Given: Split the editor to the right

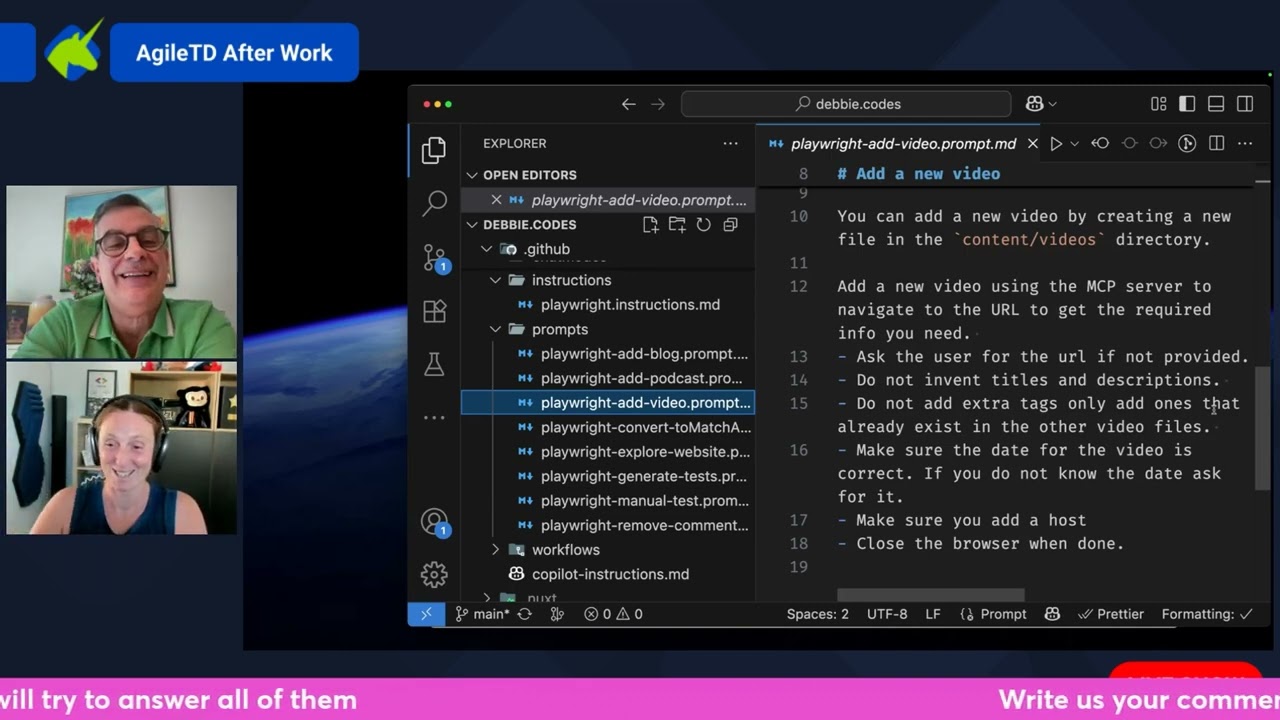Looking at the screenshot, I should (1216, 144).
